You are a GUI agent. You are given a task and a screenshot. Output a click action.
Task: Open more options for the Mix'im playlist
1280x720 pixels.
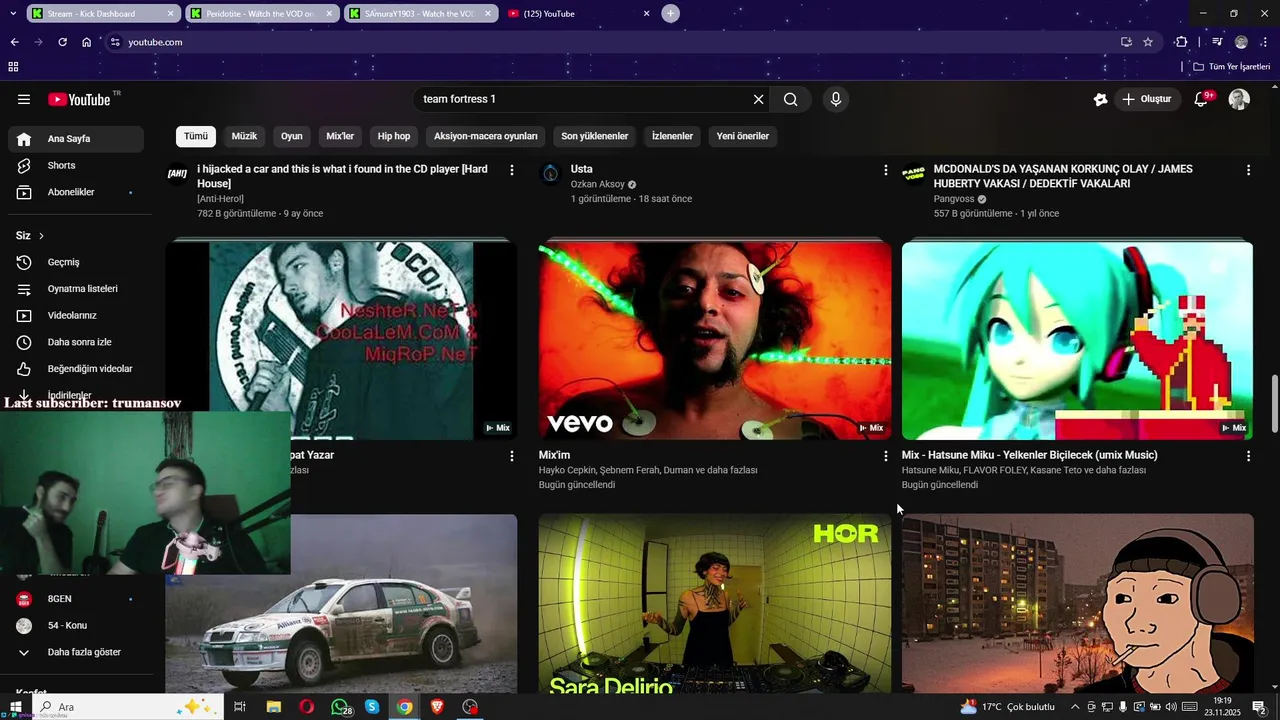click(x=885, y=456)
